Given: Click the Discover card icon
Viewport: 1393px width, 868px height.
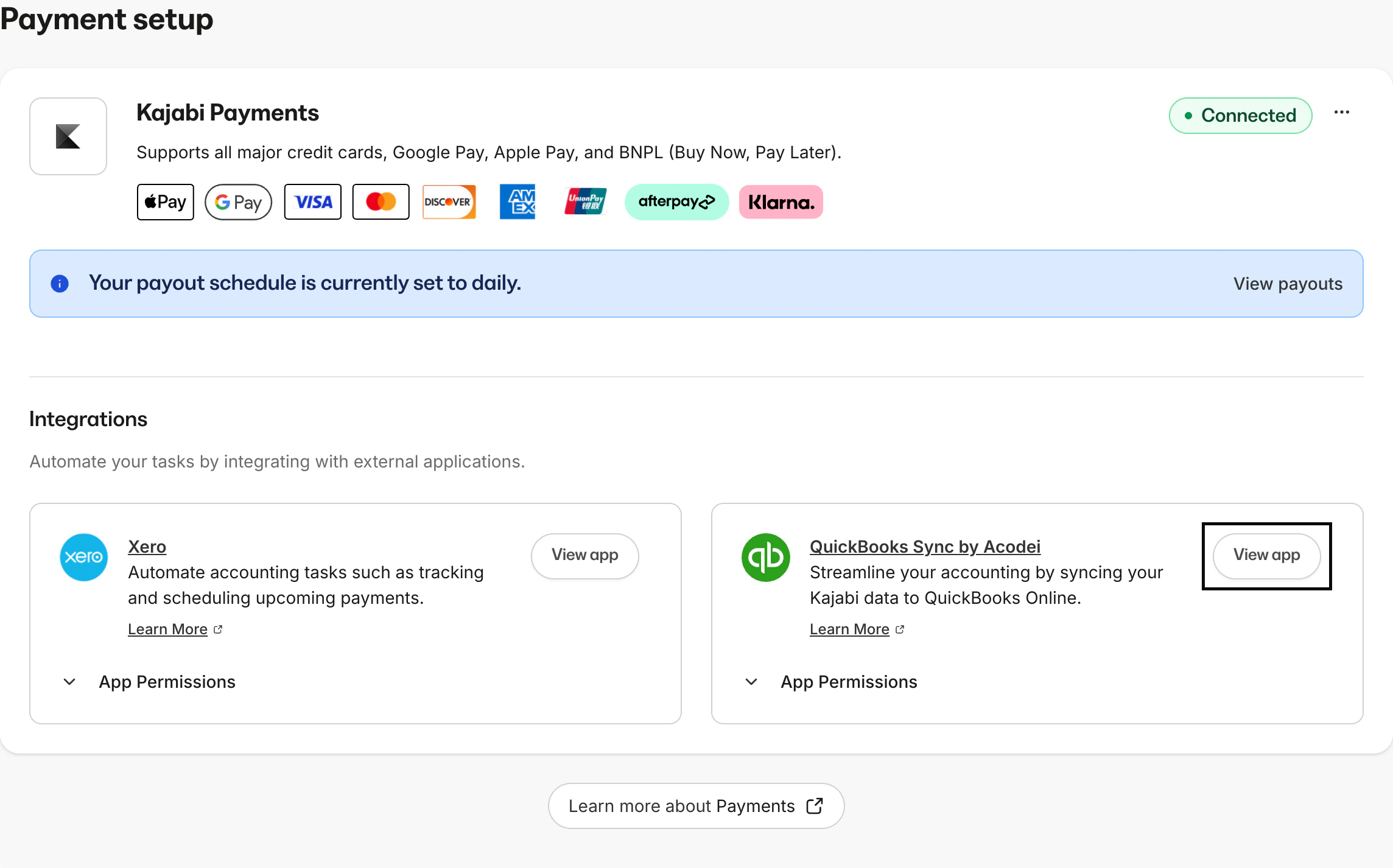Looking at the screenshot, I should click(449, 202).
